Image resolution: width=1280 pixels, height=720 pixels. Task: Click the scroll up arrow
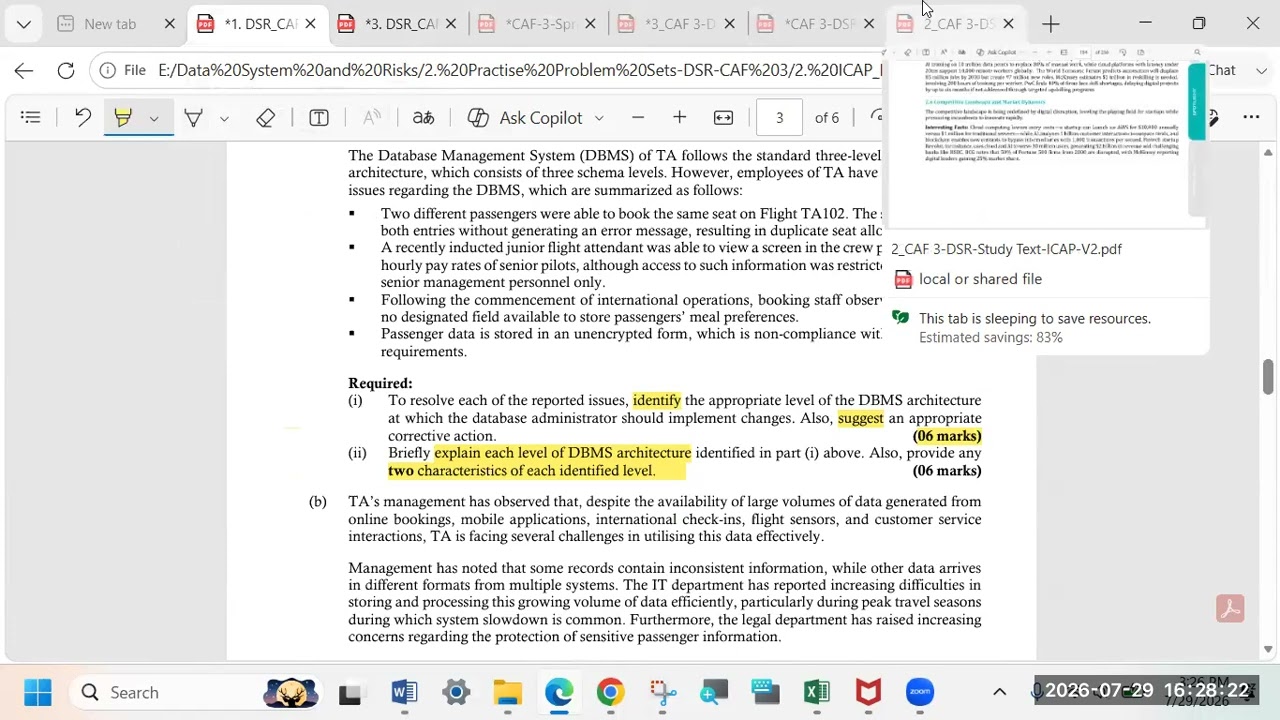pos(1268,153)
